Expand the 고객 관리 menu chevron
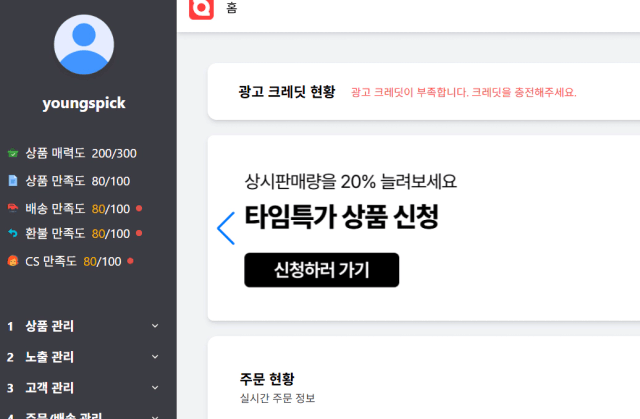 pos(155,388)
